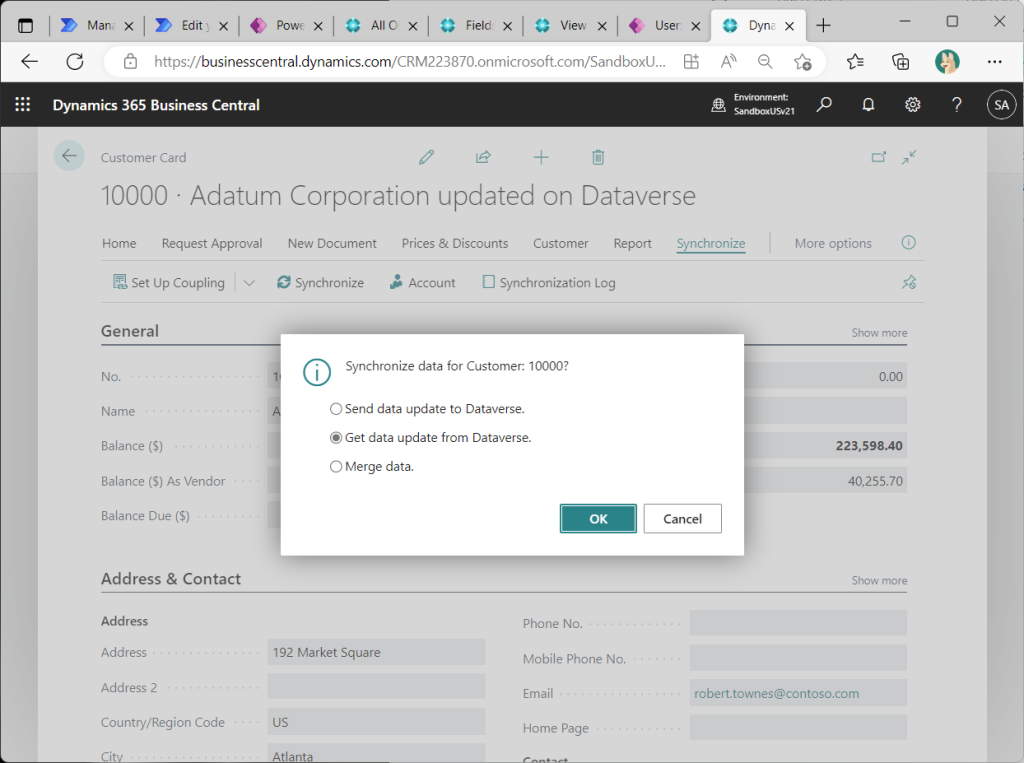Image resolution: width=1024 pixels, height=763 pixels.
Task: Select the Merge data option
Action: tap(372, 466)
